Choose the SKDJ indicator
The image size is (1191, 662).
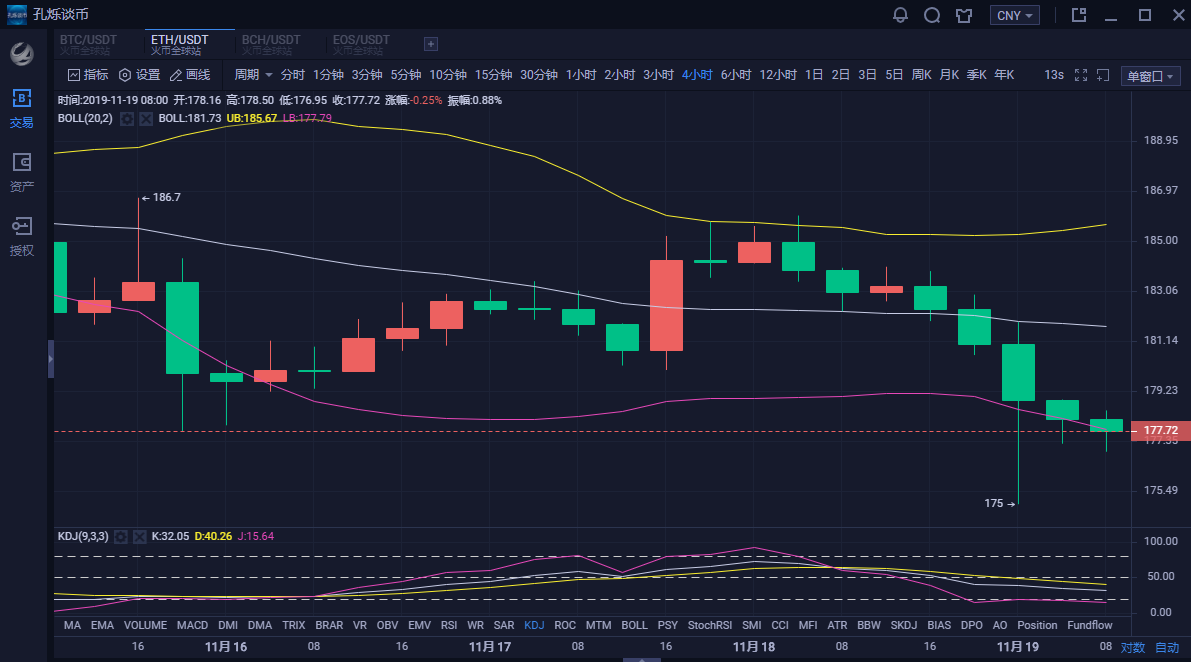click(x=903, y=626)
